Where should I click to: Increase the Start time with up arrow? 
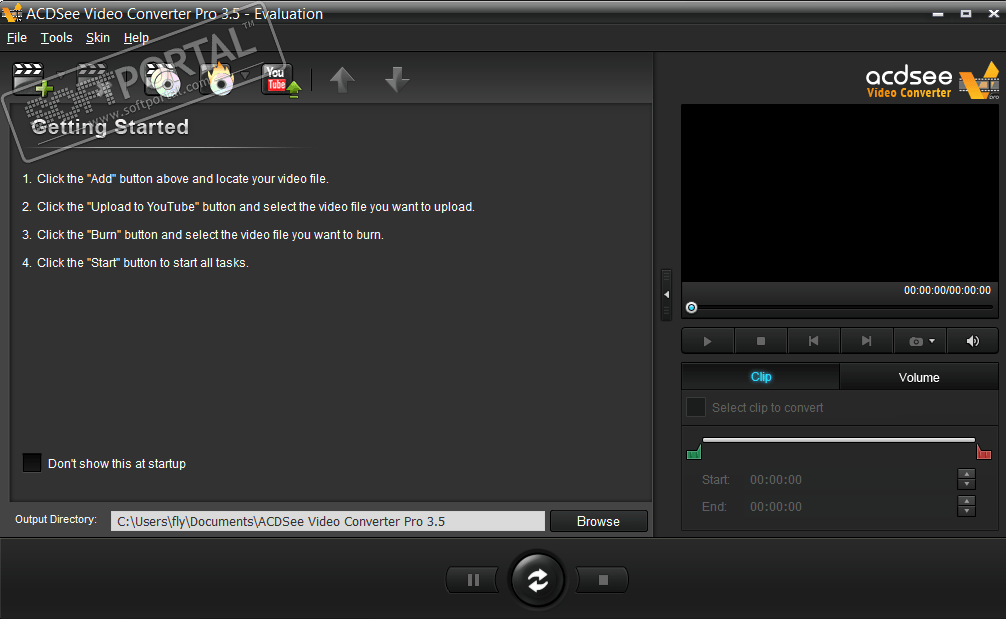pyautogui.click(x=966, y=474)
